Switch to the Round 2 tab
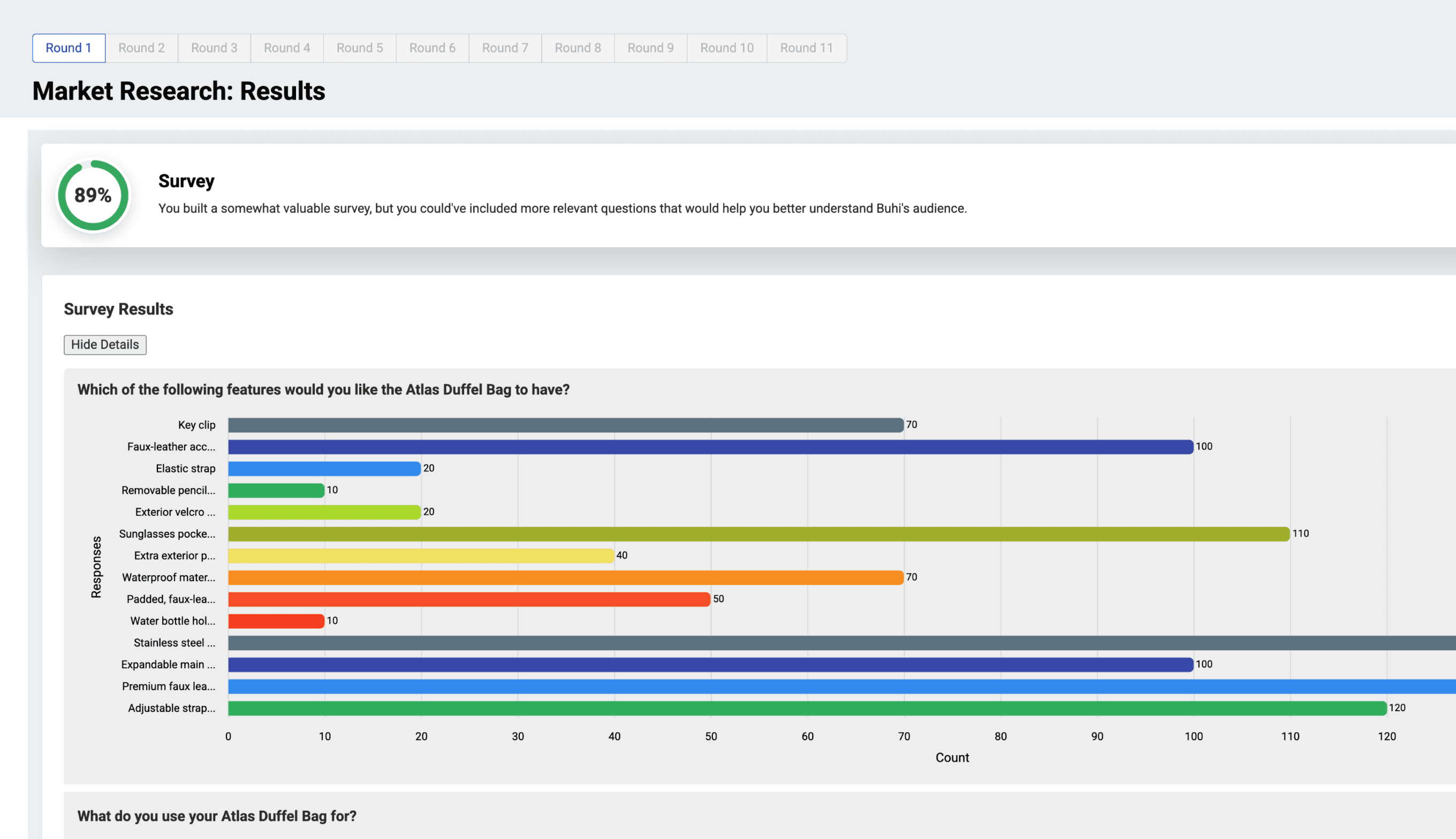Viewport: 1456px width, 839px height. pyautogui.click(x=141, y=48)
